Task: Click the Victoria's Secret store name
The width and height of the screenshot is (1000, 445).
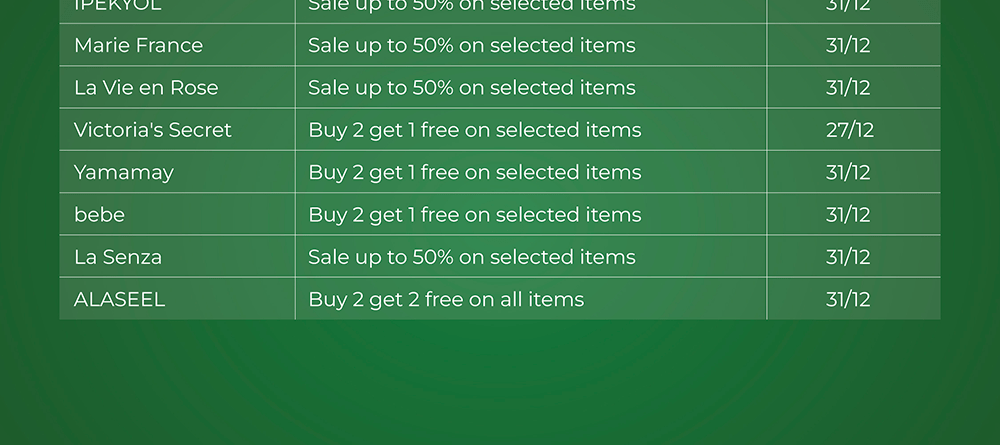Action: [152, 130]
